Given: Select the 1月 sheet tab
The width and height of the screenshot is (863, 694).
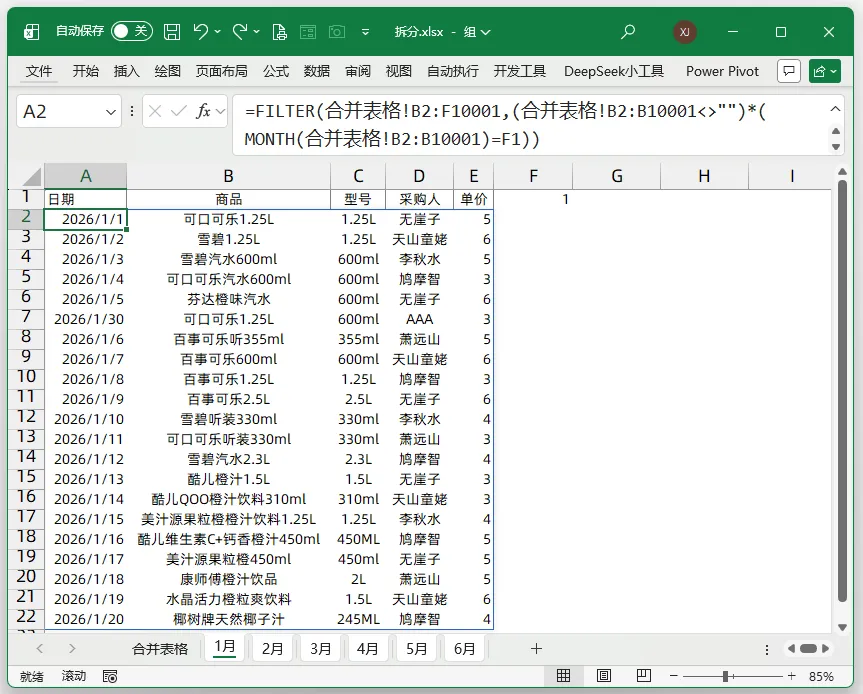Looking at the screenshot, I should click(225, 647).
